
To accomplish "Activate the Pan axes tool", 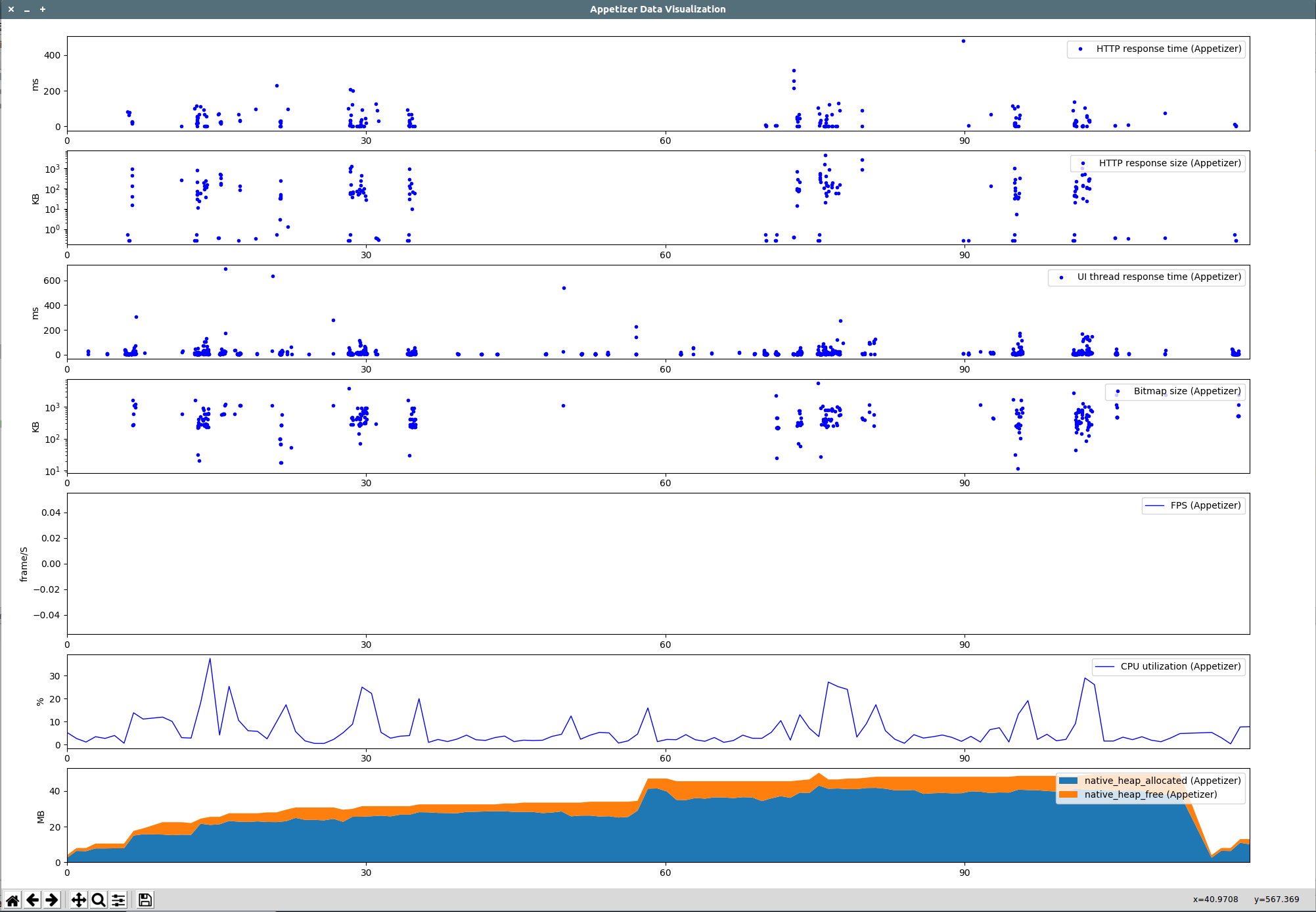I will coord(79,900).
